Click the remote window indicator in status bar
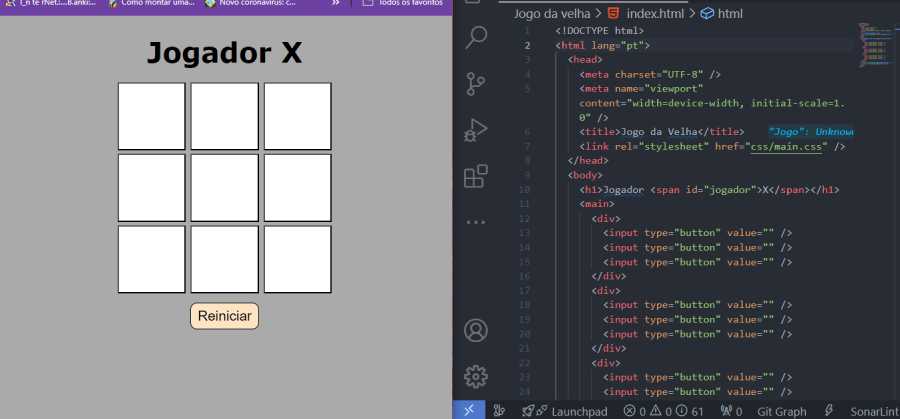This screenshot has width=900, height=419. point(469,410)
